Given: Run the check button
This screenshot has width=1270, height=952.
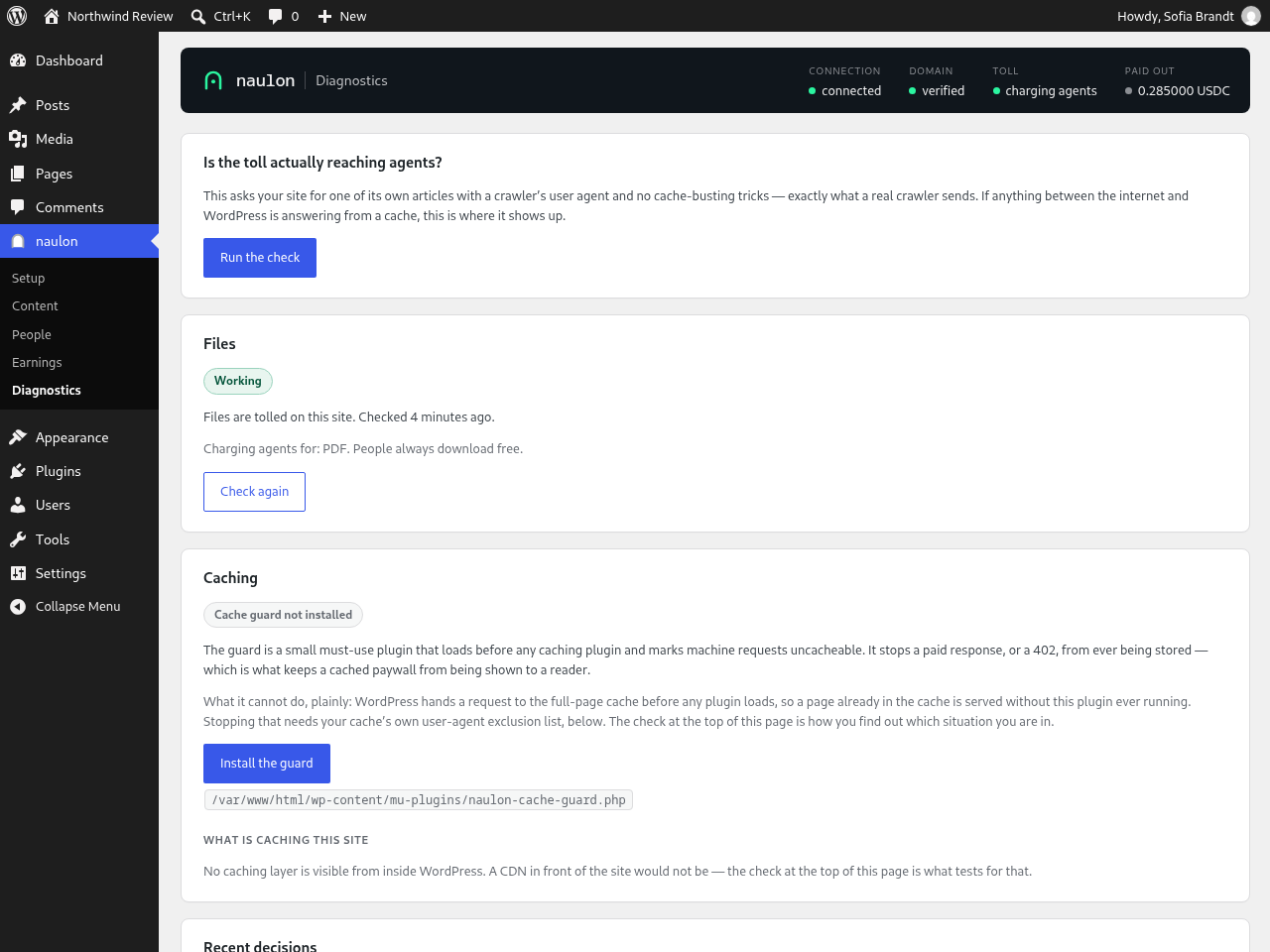Looking at the screenshot, I should pos(260,258).
